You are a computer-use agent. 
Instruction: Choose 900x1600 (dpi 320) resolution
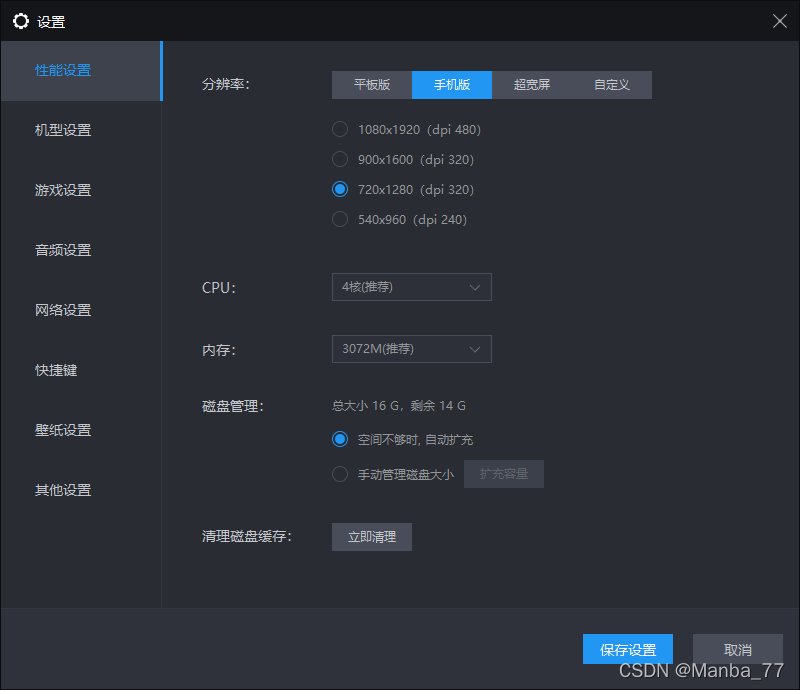[x=403, y=160]
